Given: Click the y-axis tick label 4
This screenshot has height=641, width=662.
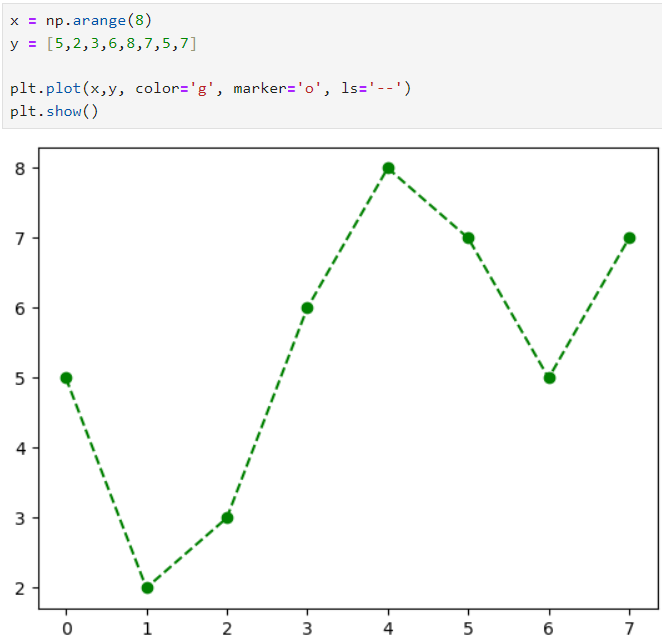Looking at the screenshot, I should (20, 448).
